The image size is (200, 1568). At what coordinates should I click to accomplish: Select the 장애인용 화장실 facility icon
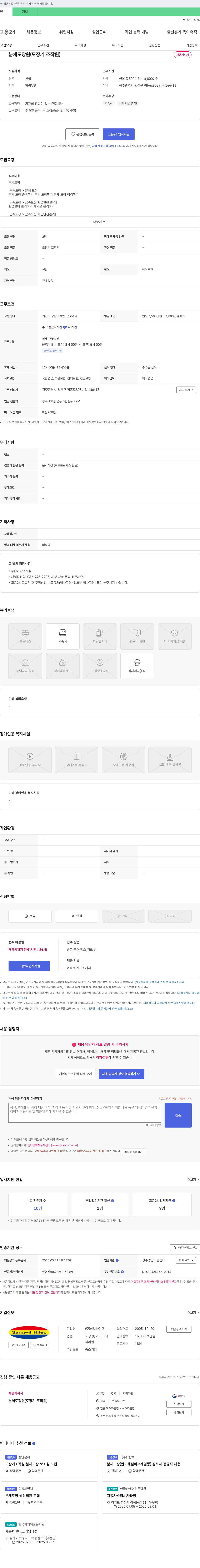[x=123, y=760]
